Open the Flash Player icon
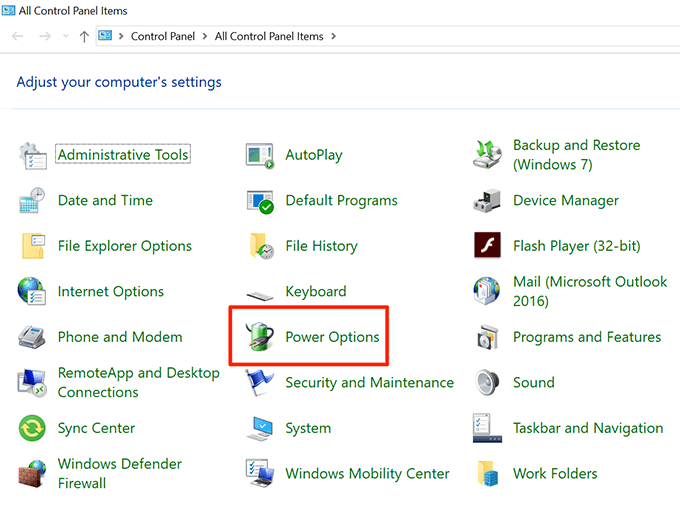This screenshot has width=680, height=521. coord(487,245)
